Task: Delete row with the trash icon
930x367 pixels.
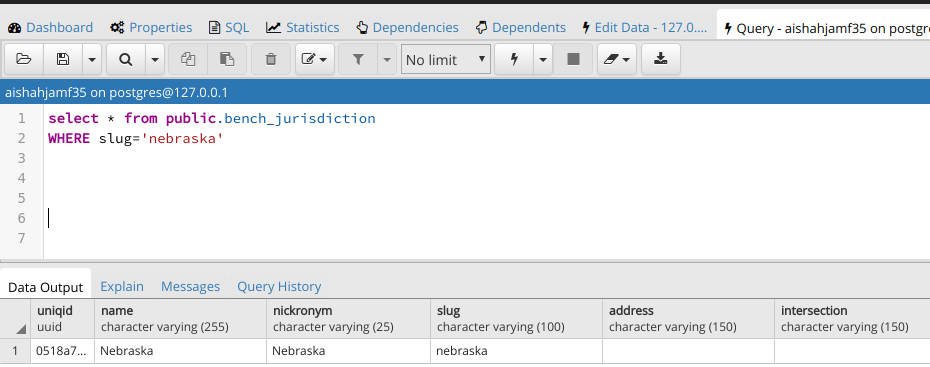Action: tap(271, 59)
